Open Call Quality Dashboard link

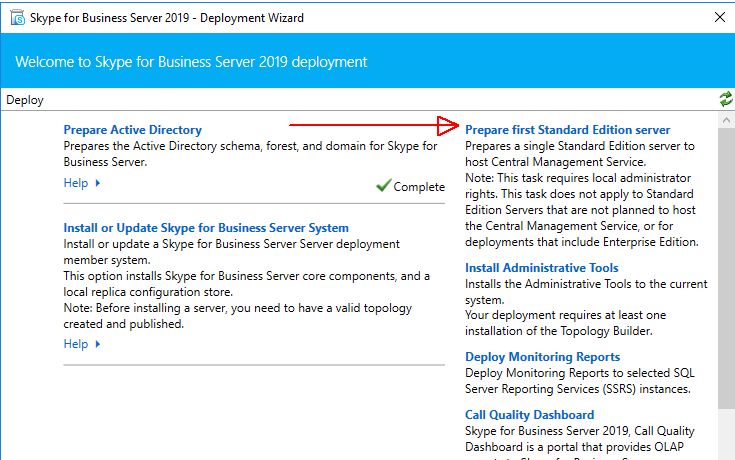(529, 415)
